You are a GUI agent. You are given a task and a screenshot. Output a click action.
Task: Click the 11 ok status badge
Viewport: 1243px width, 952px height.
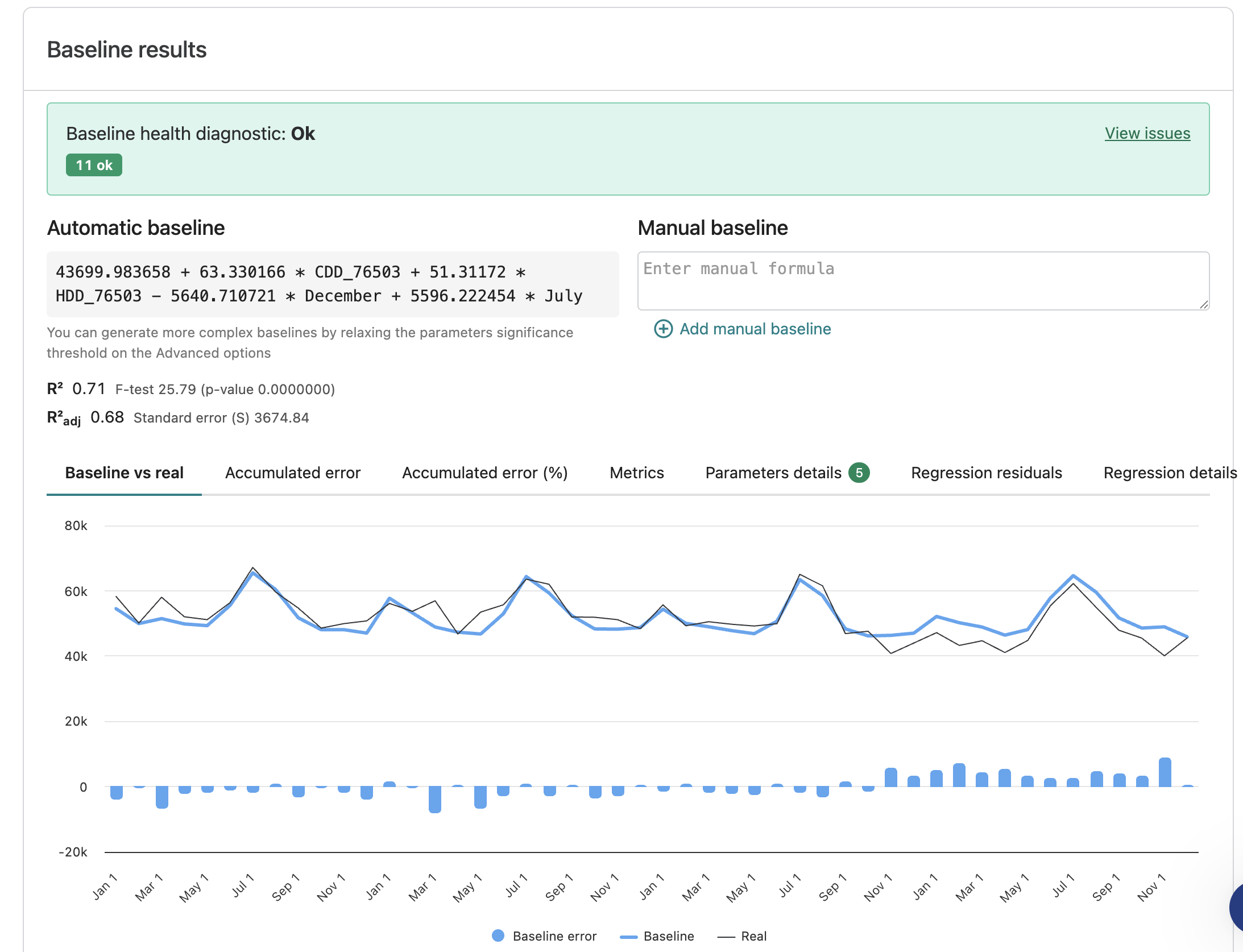point(94,165)
